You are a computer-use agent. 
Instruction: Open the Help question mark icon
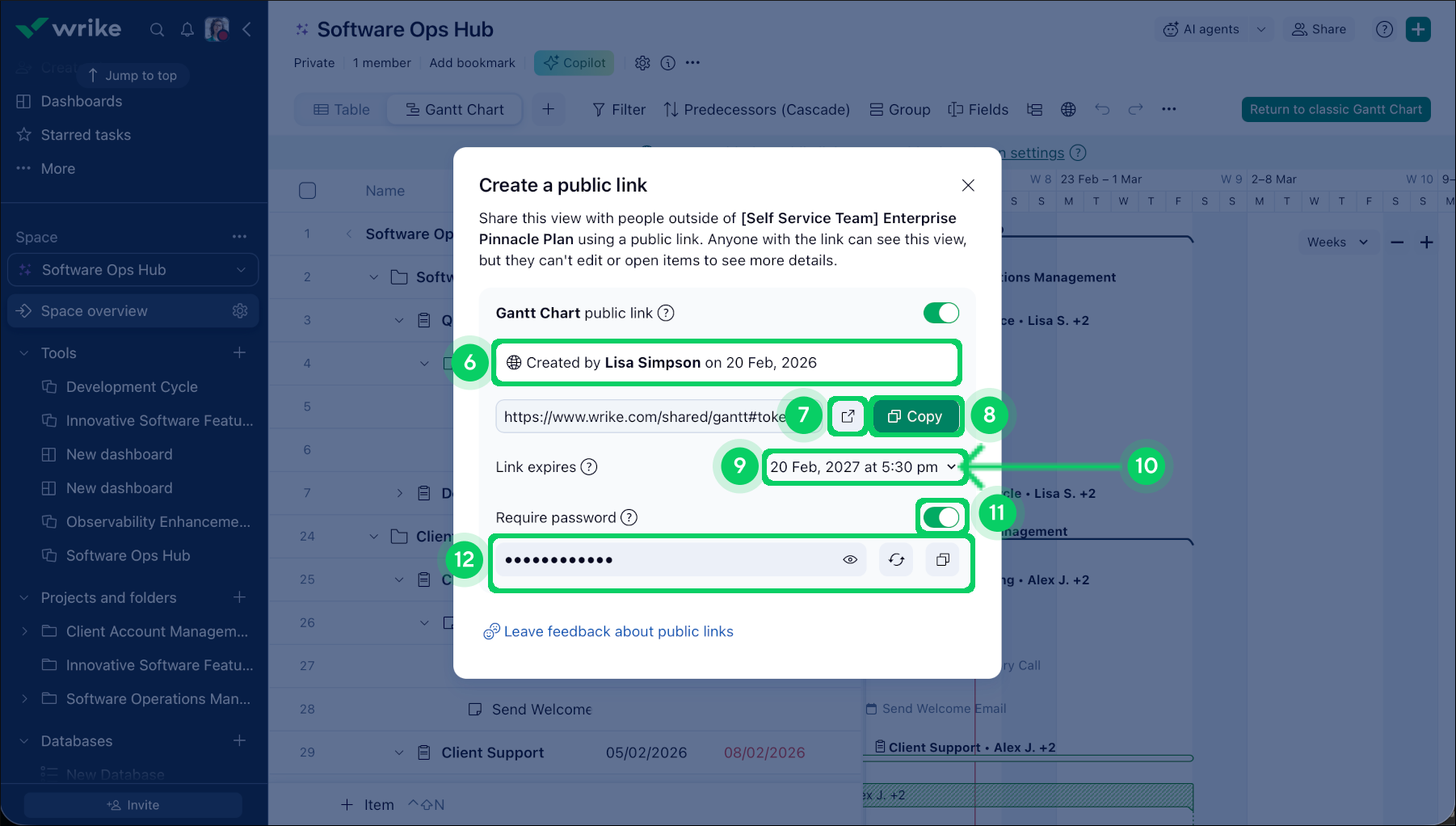pyautogui.click(x=1384, y=30)
